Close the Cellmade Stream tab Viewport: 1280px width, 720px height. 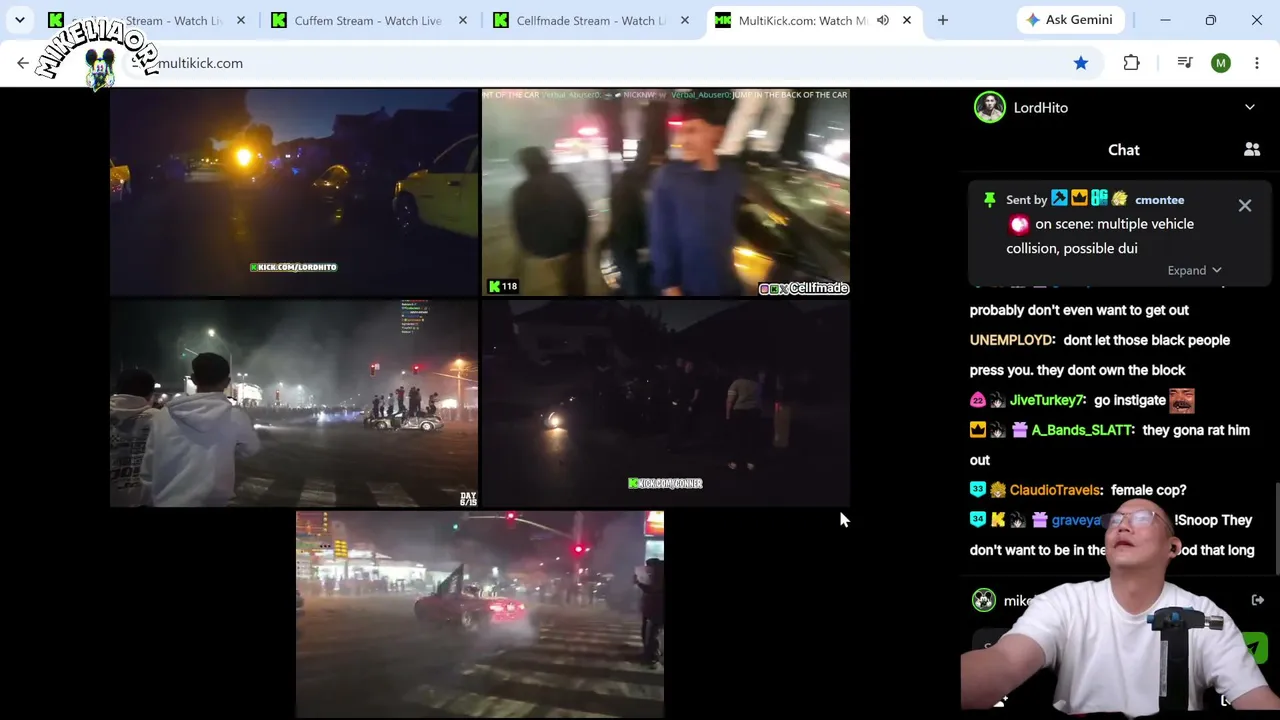coord(684,20)
